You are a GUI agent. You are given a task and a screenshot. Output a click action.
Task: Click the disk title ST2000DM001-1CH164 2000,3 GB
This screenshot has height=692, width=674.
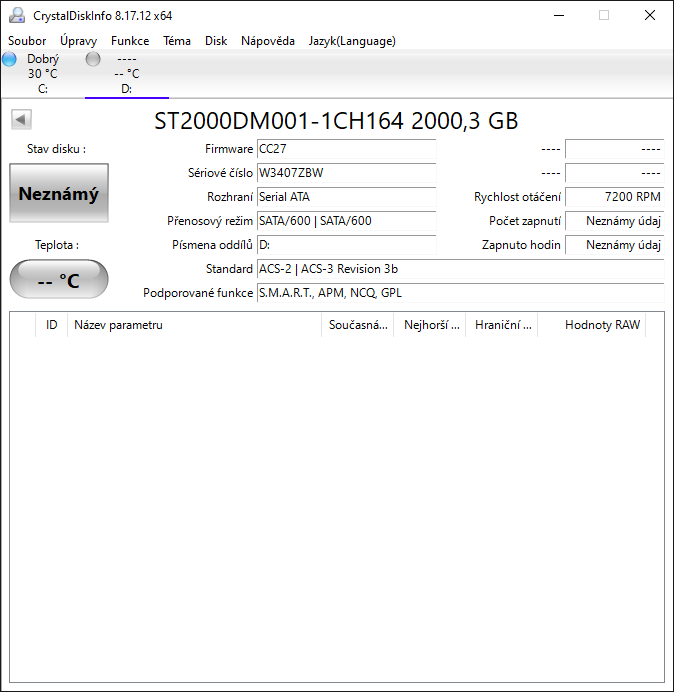[x=336, y=120]
